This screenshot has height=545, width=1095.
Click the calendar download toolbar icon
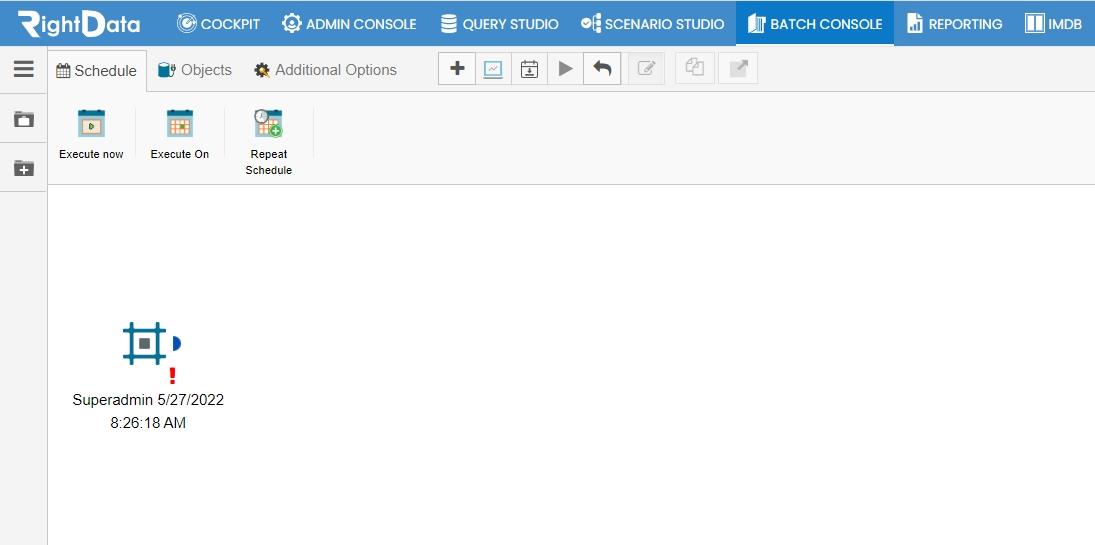pos(529,68)
